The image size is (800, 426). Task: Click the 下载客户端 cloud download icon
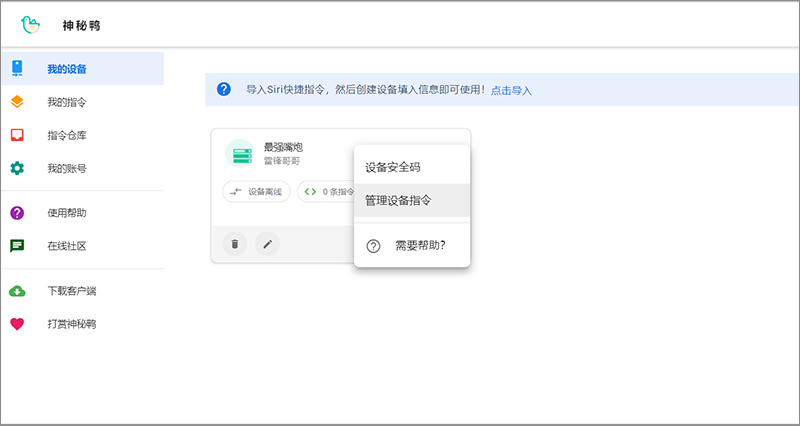click(17, 291)
